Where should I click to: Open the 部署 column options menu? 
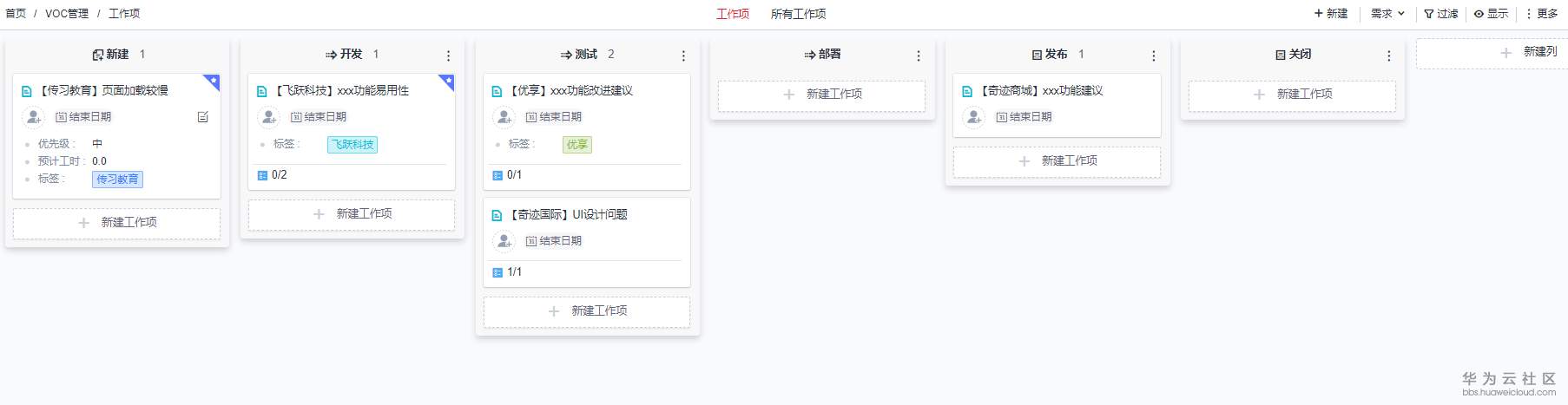[x=919, y=56]
